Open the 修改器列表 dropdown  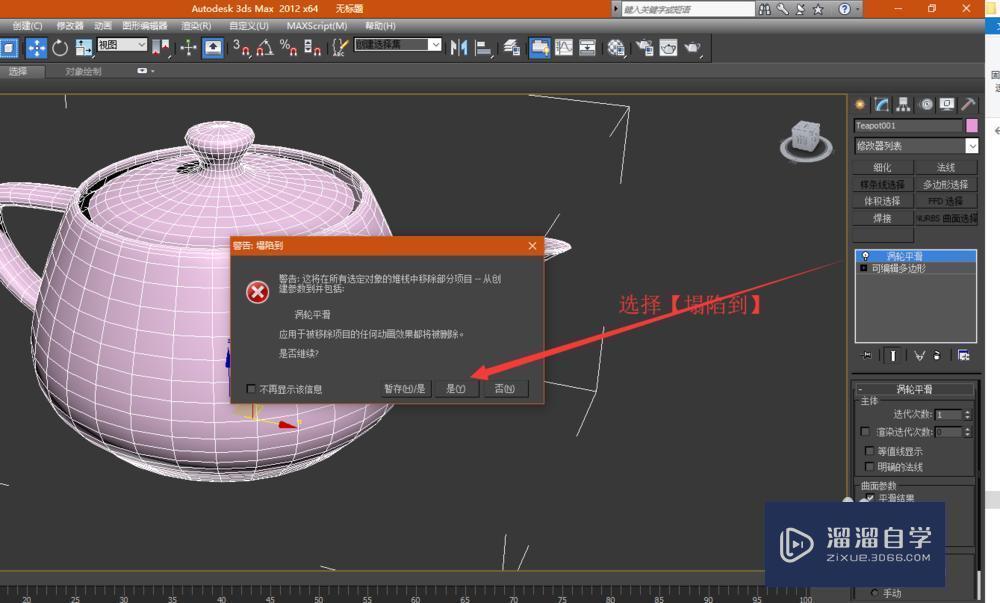910,145
